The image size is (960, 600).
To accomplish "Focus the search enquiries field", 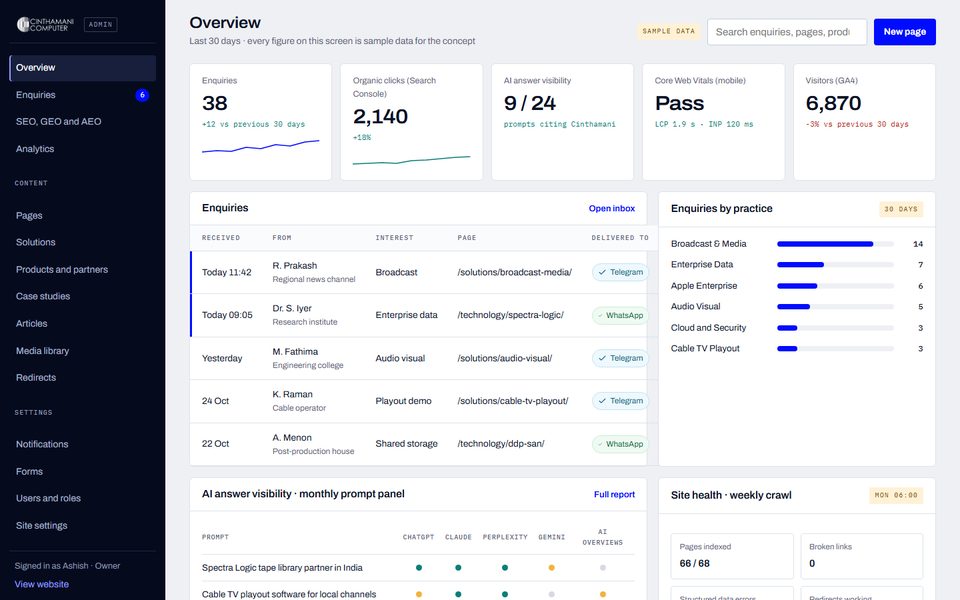I will click(787, 32).
